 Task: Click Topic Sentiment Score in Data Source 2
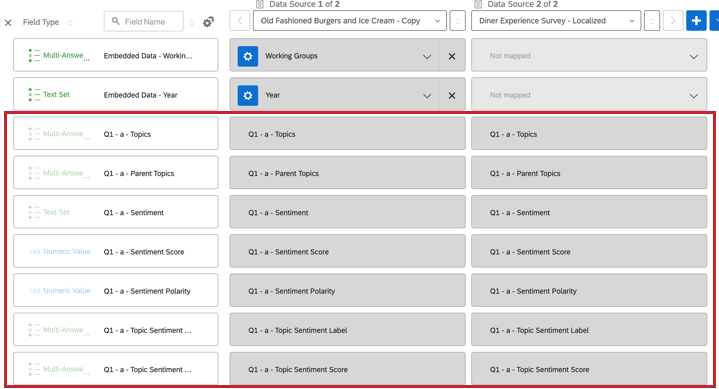tap(589, 368)
